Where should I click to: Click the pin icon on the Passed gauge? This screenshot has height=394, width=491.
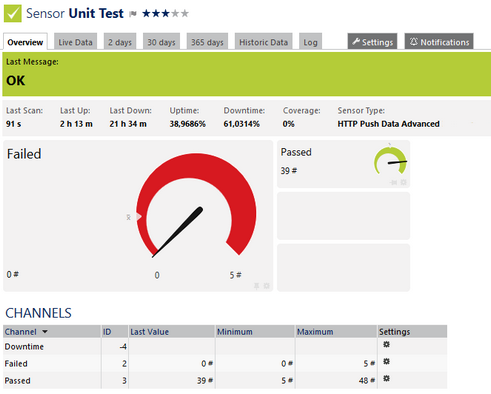(394, 182)
